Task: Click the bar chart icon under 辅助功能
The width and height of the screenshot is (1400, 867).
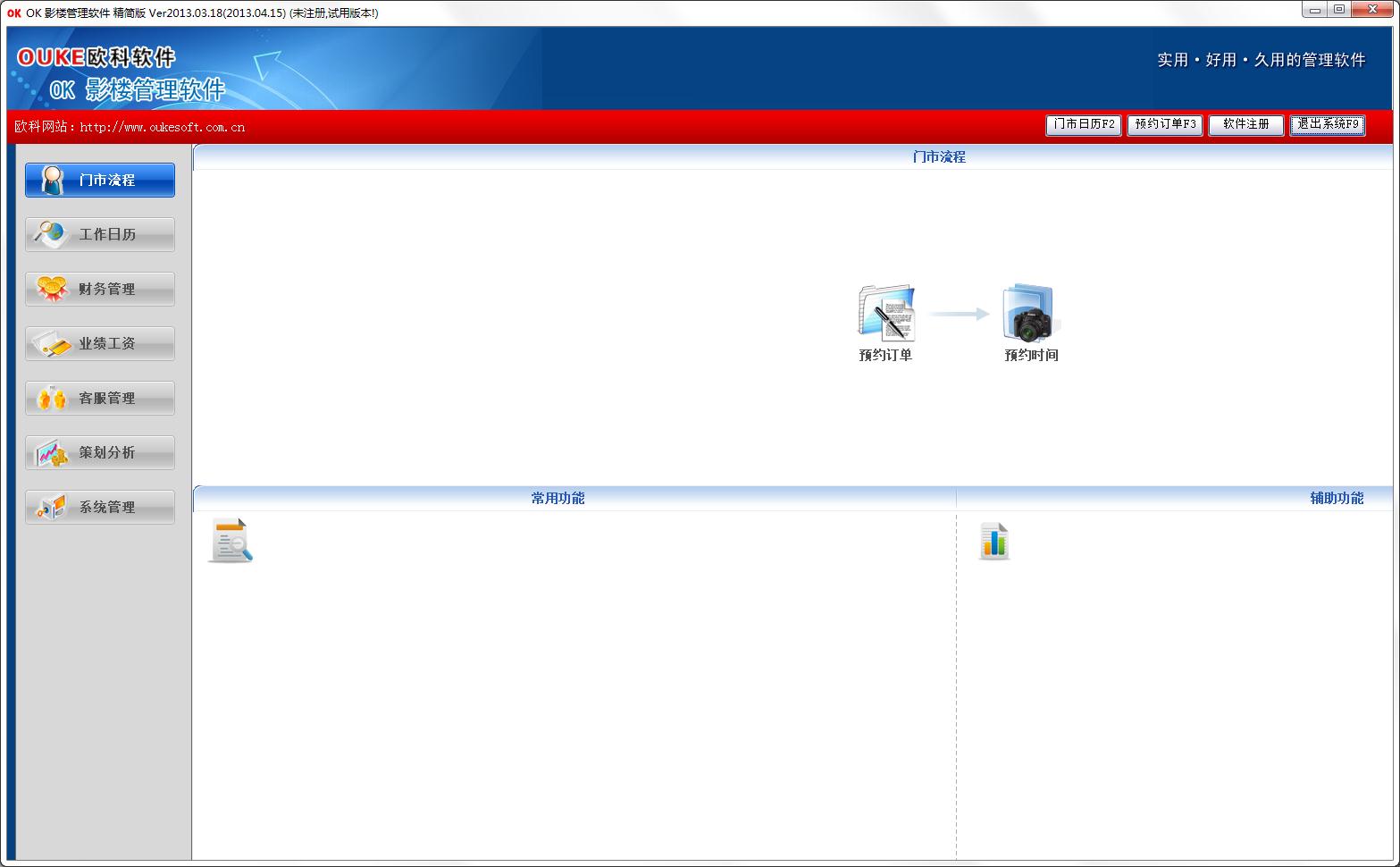Action: click(x=993, y=541)
